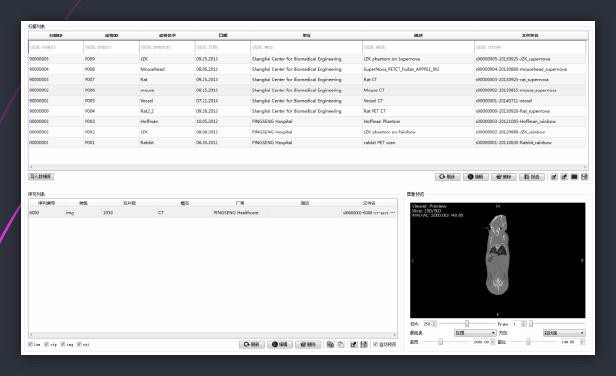Open the color table dropdown under the preview
616x376 pixels.
pyautogui.click(x=475, y=333)
